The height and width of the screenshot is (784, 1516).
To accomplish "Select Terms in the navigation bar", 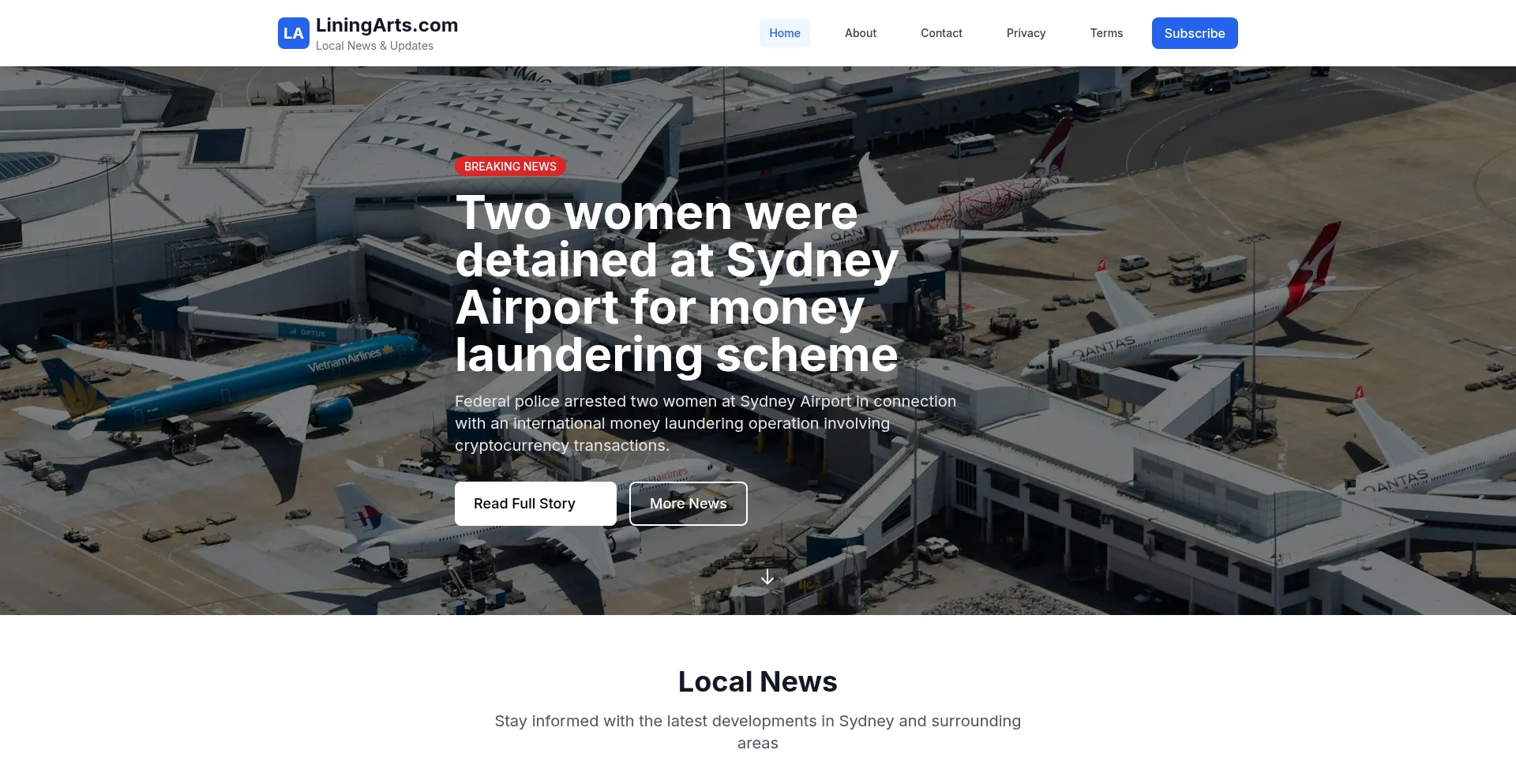I will point(1105,33).
